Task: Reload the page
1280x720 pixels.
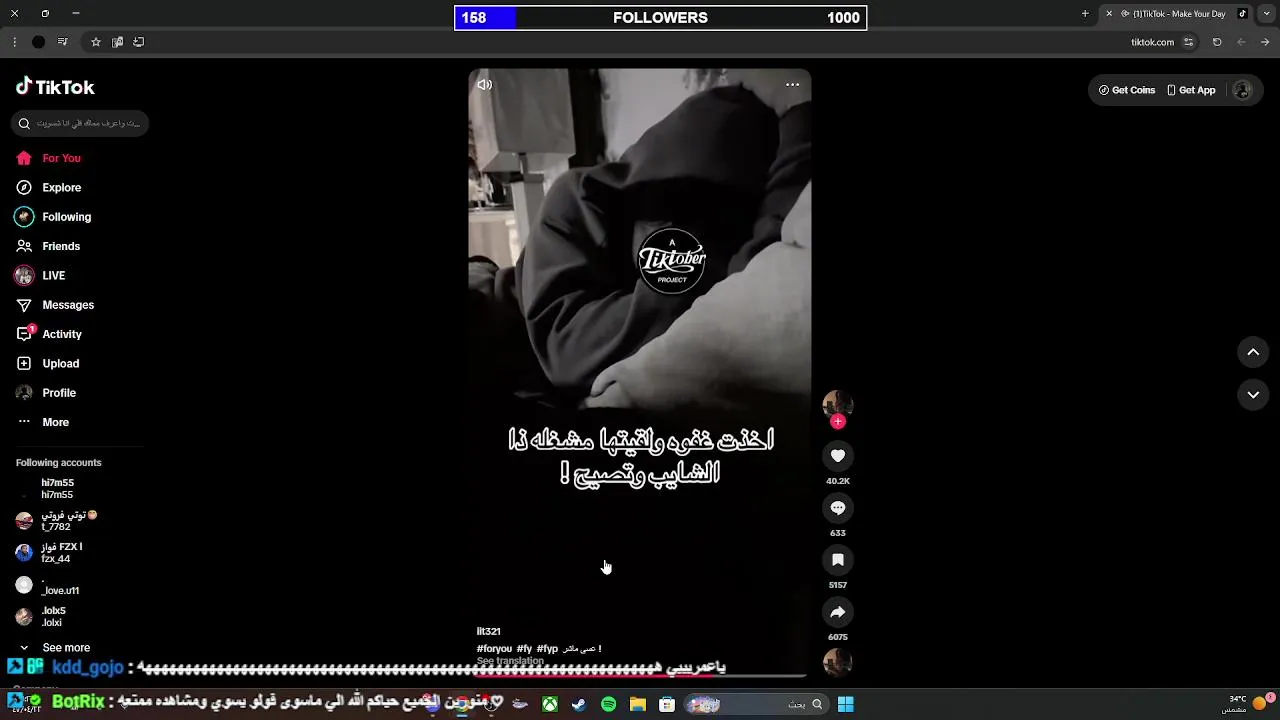Action: pyautogui.click(x=1217, y=42)
